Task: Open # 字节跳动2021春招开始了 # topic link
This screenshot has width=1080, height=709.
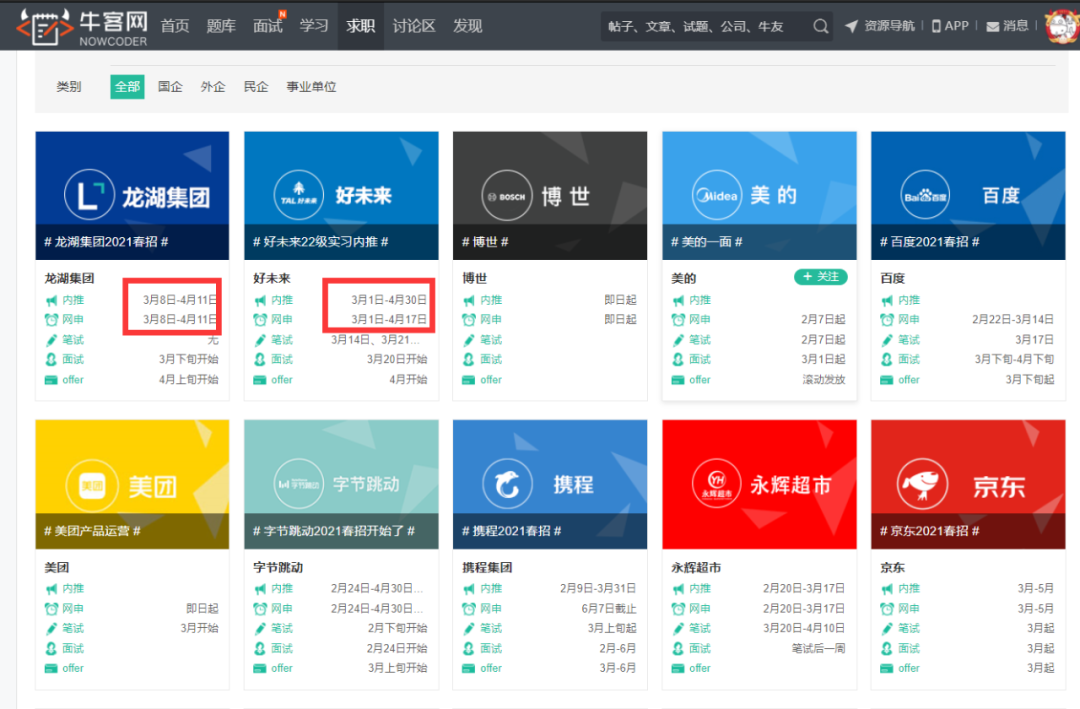Action: (x=334, y=531)
